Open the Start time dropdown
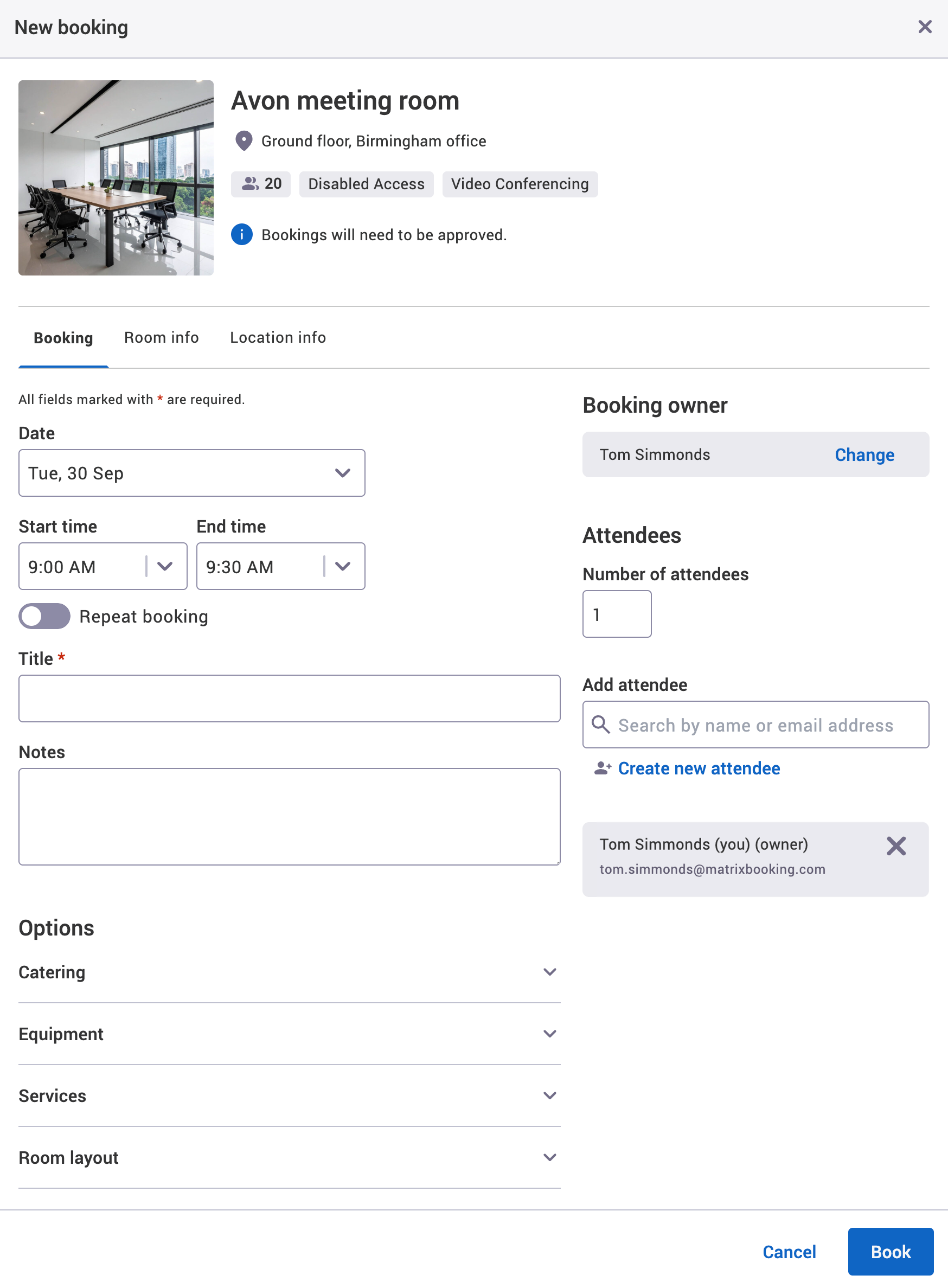The width and height of the screenshot is (948, 1288). tap(165, 566)
